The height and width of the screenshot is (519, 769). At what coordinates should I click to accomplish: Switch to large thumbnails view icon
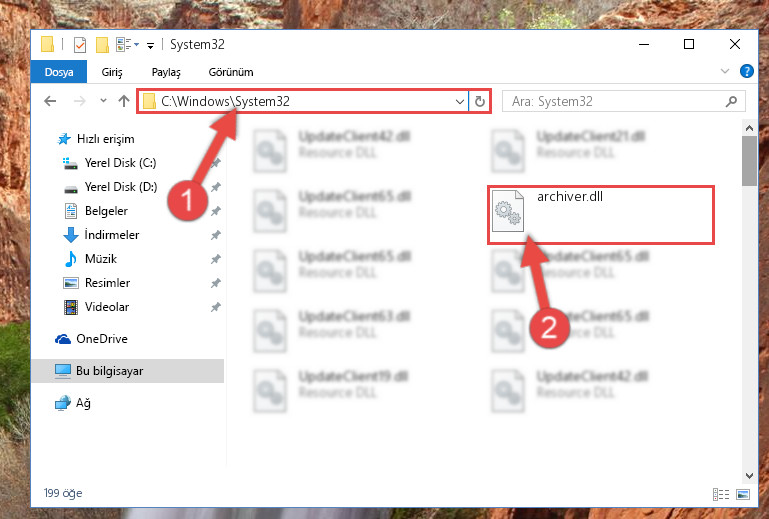tap(743, 494)
